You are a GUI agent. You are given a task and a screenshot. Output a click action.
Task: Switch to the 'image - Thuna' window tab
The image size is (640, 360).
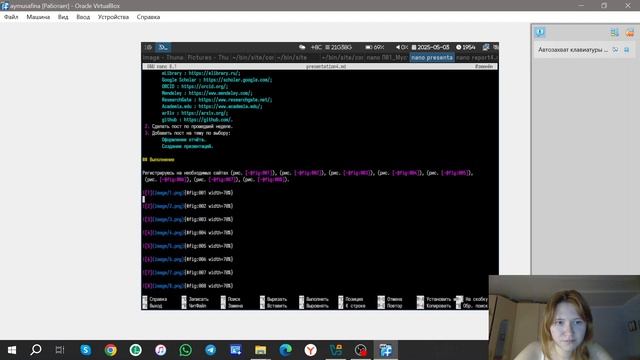(x=163, y=58)
